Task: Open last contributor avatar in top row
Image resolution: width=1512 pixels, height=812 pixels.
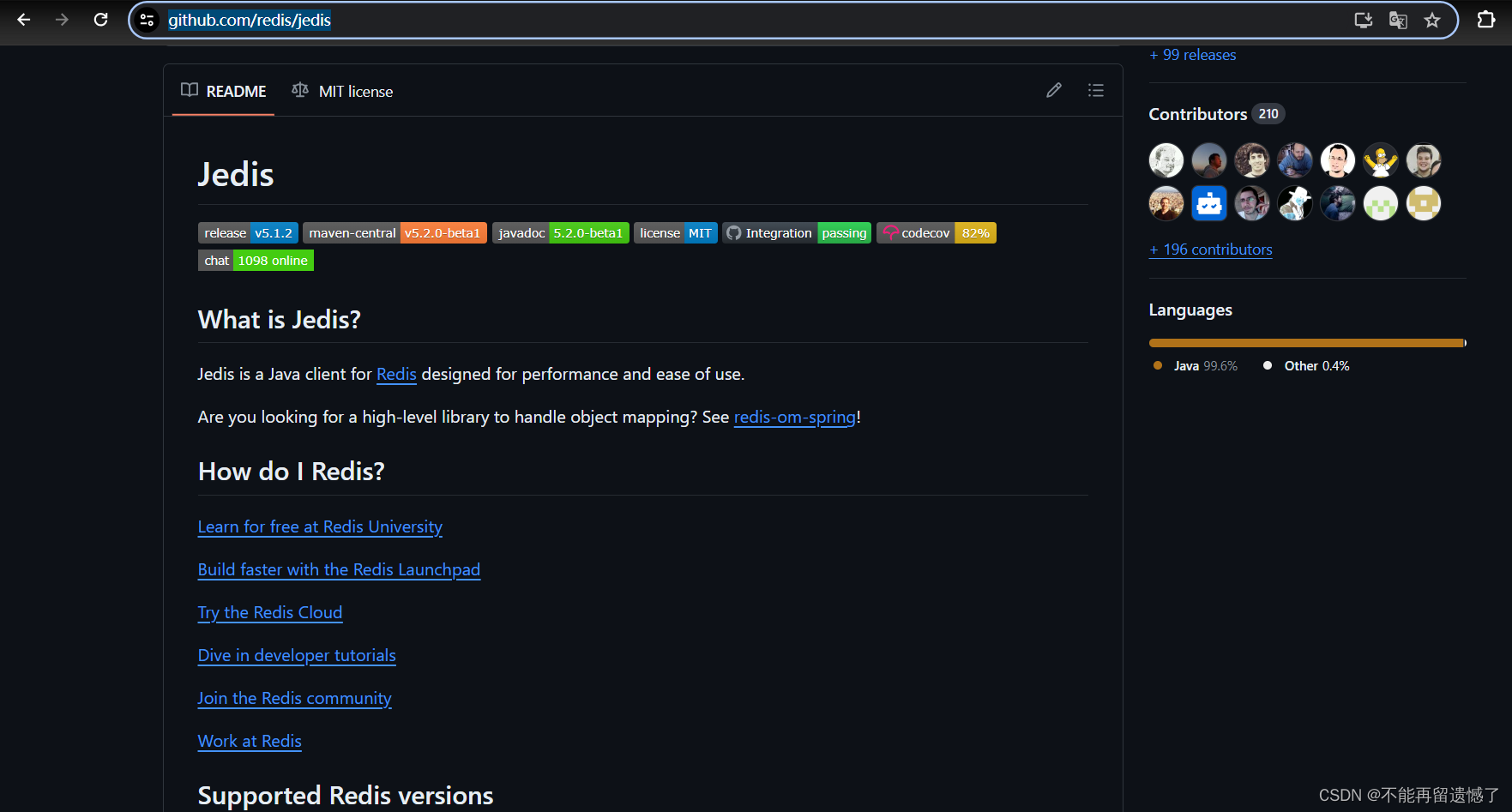Action: [1424, 160]
